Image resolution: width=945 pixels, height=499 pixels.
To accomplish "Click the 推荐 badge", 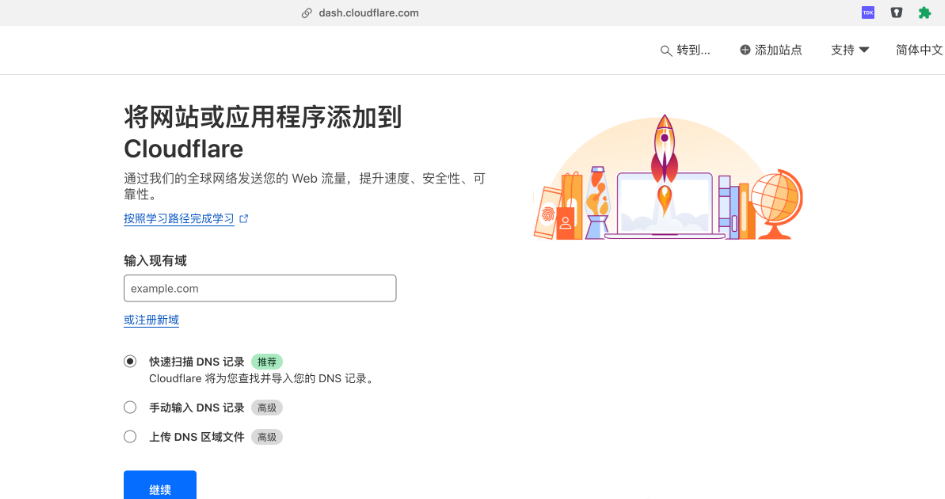I will click(267, 362).
